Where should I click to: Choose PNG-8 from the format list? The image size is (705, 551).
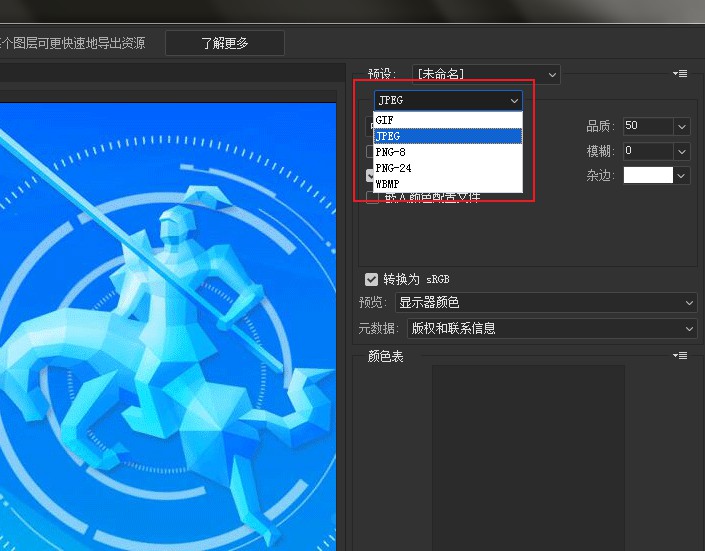coord(448,152)
